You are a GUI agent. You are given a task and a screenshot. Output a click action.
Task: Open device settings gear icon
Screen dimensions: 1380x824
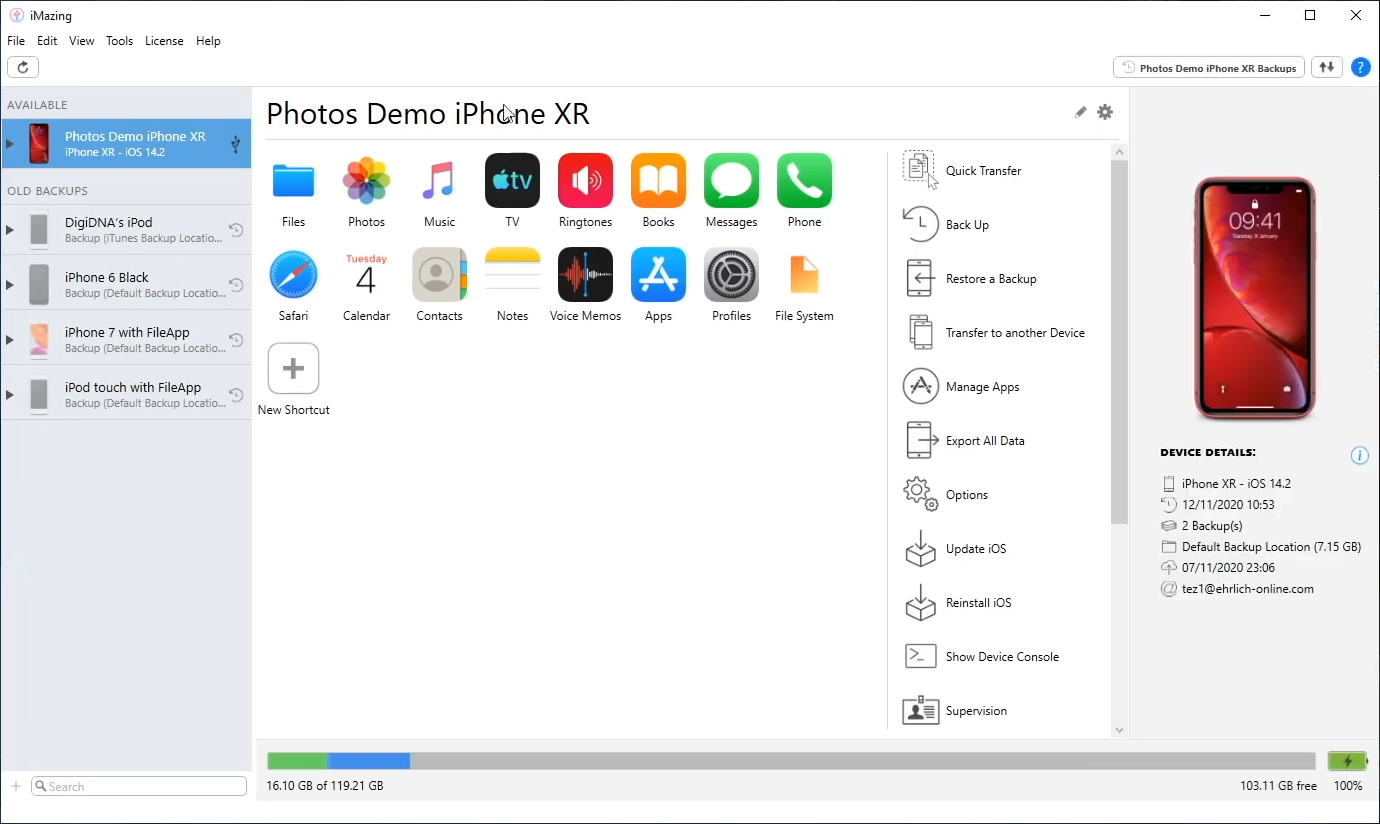pos(1105,112)
